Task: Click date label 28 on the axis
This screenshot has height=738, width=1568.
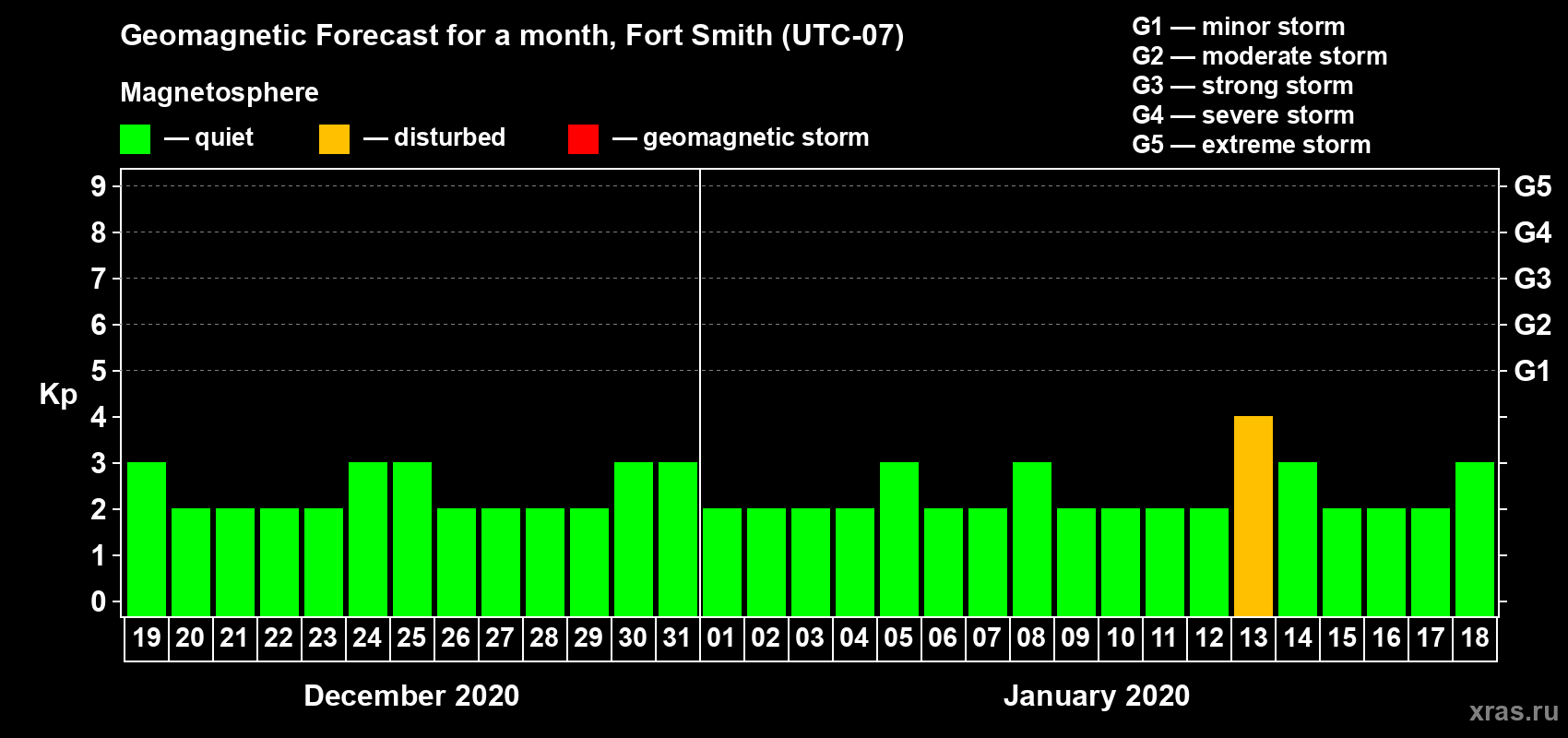Action: [544, 637]
